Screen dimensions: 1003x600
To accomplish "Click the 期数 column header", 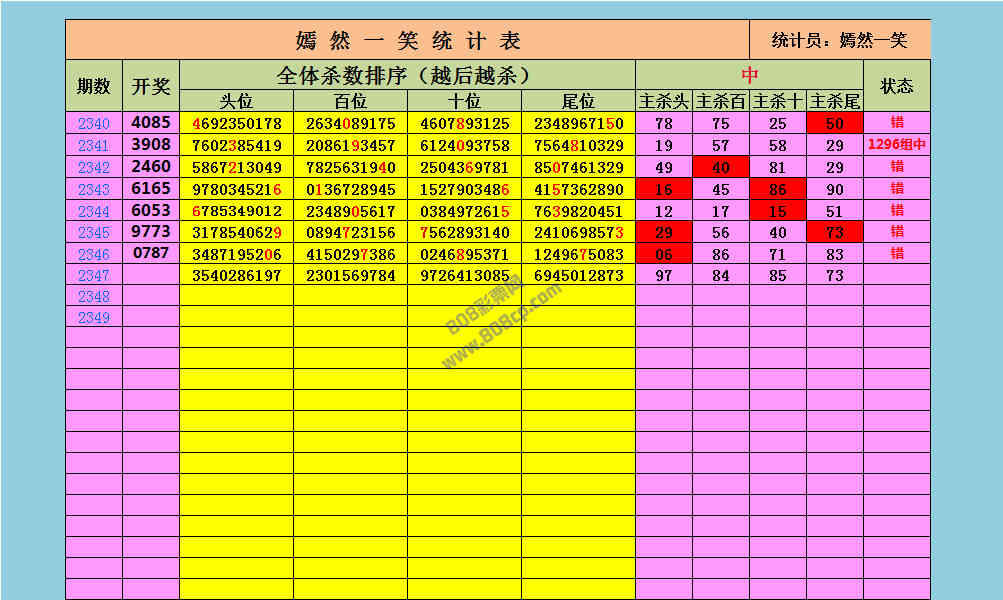I will click(x=94, y=86).
